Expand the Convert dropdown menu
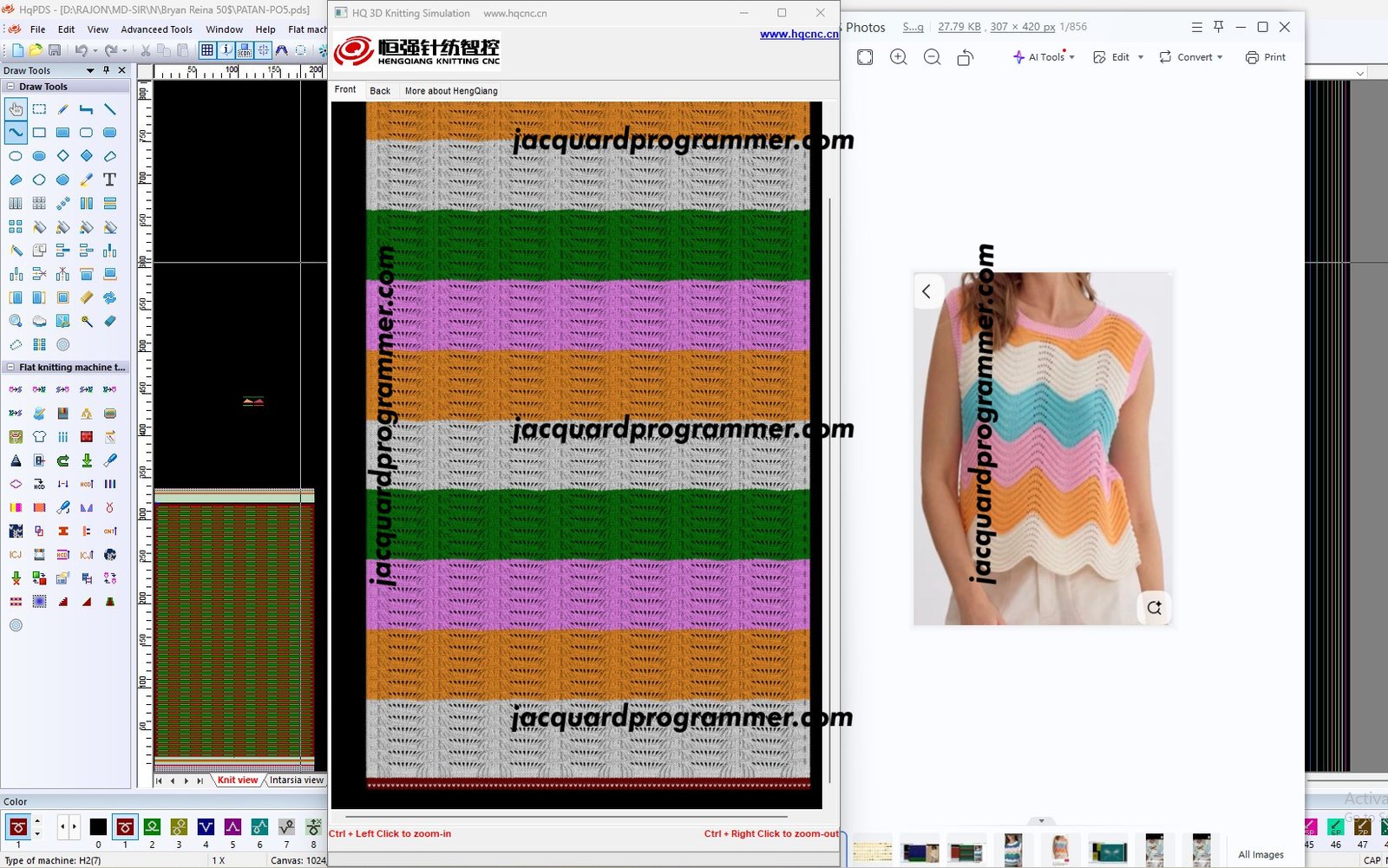Image resolution: width=1388 pixels, height=868 pixels. pos(1191,57)
